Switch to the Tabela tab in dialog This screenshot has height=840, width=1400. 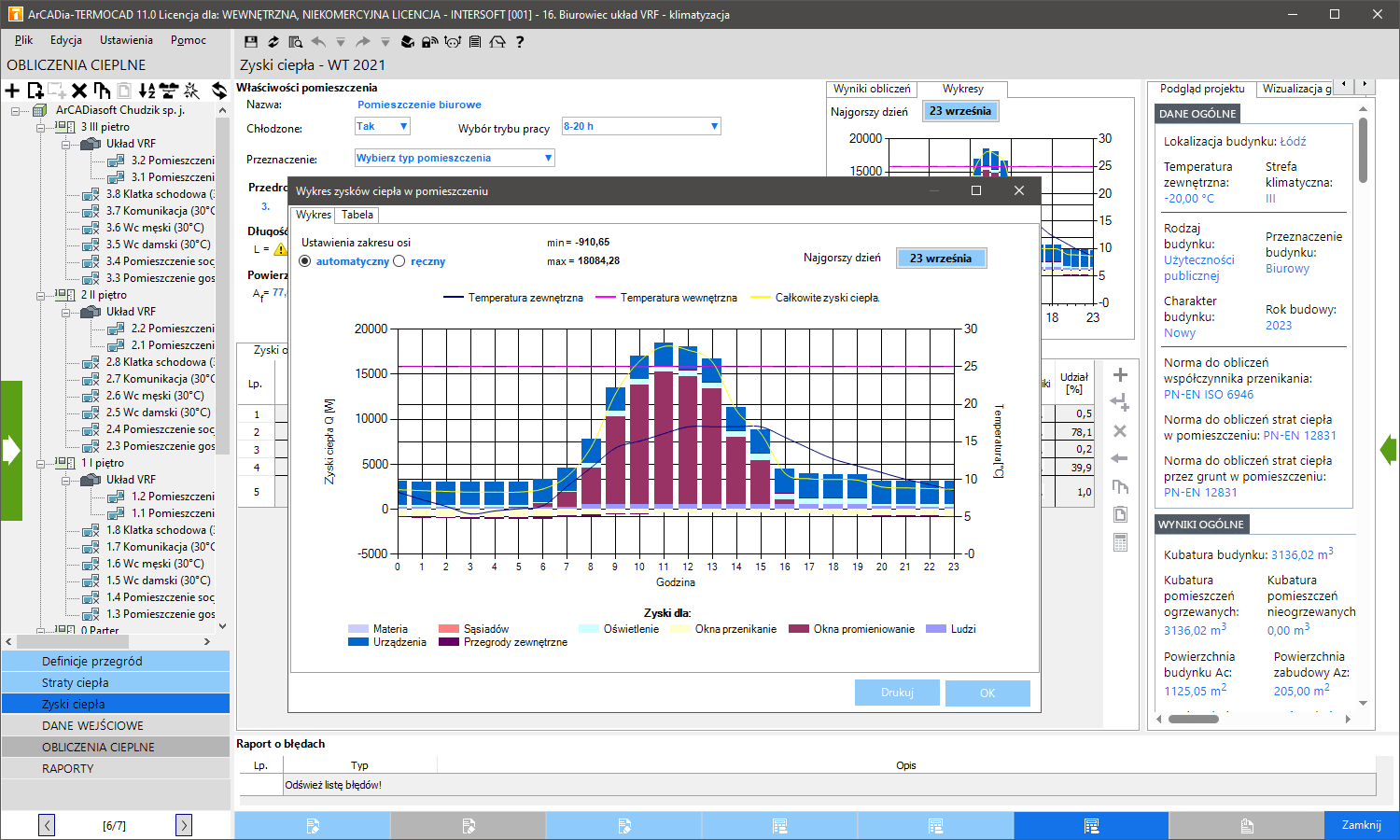[357, 215]
